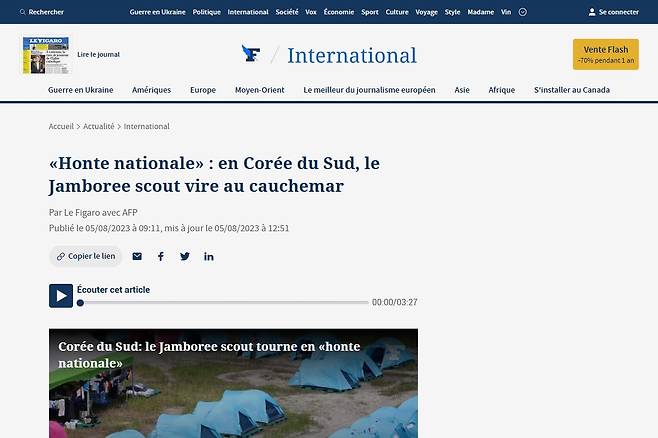658x438 pixels.
Task: Play the article audio
Action: click(61, 295)
